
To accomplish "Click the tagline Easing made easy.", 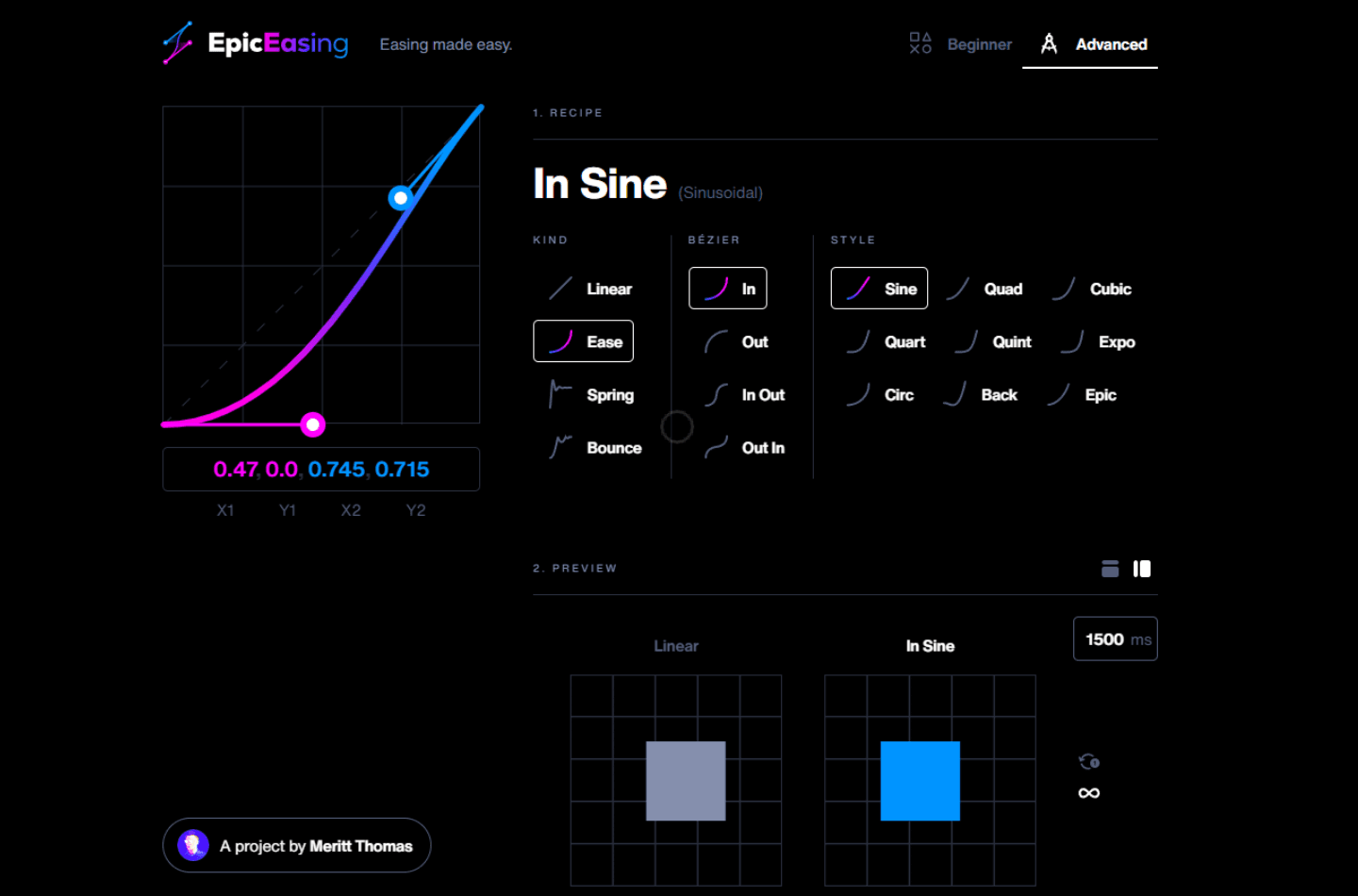I will [x=446, y=44].
